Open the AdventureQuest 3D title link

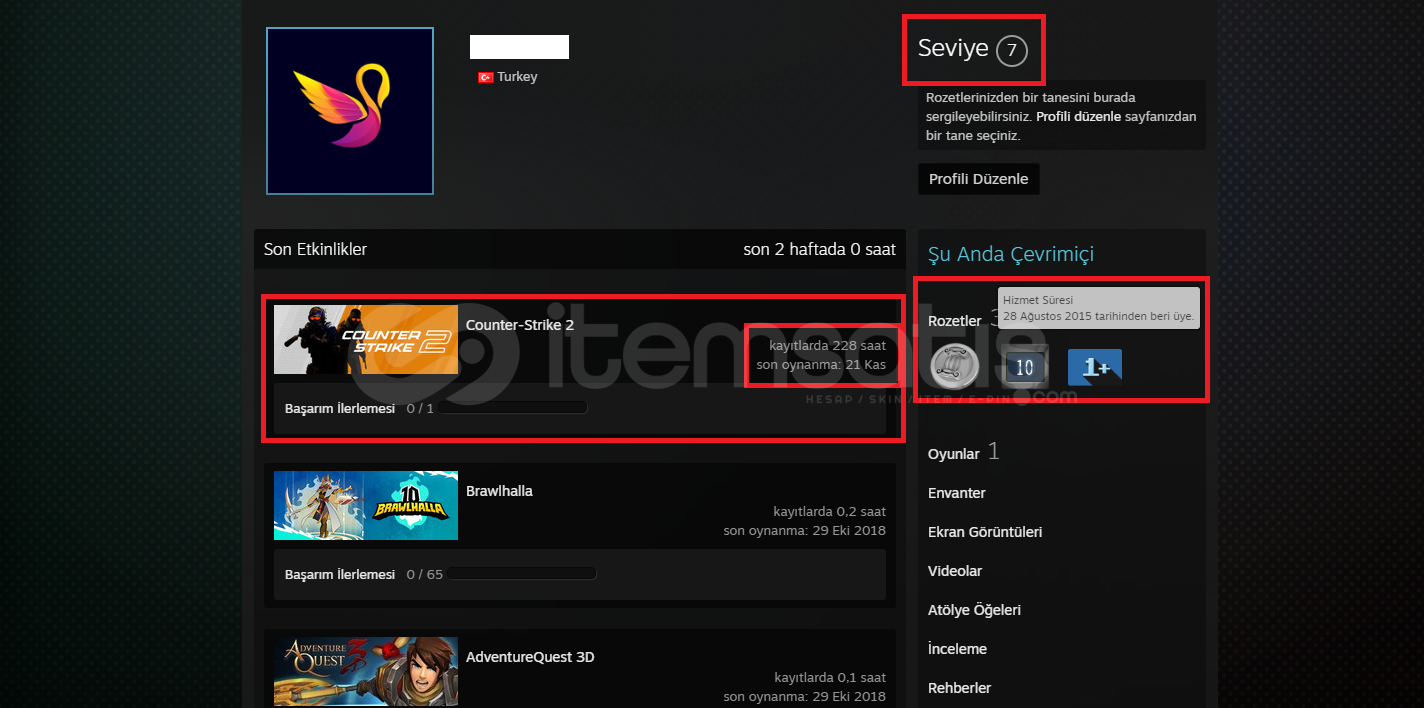530,657
